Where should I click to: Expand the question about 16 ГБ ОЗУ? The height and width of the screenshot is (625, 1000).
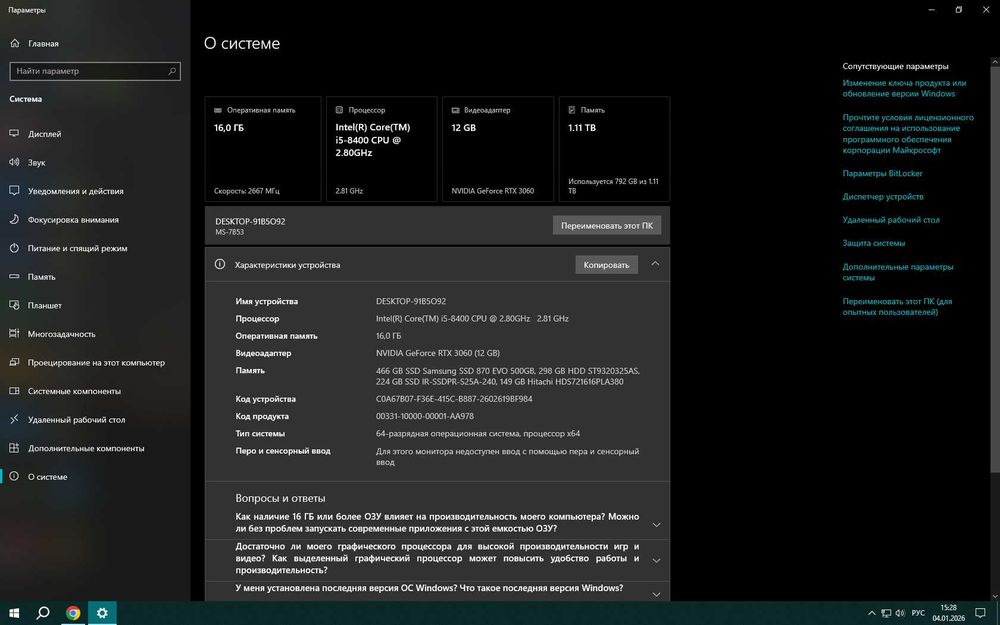[656, 524]
